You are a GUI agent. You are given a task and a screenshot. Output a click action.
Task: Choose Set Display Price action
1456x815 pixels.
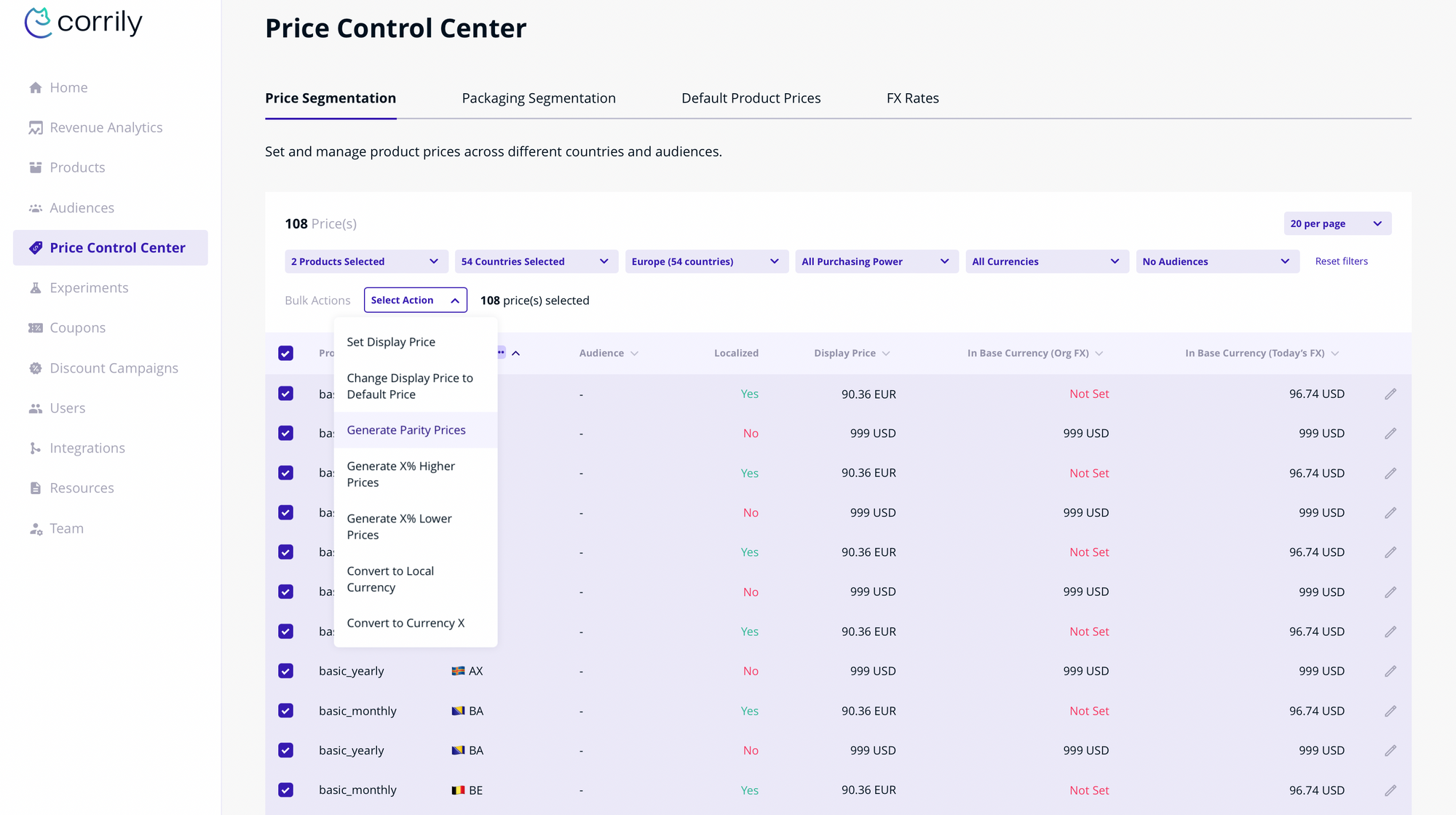416,342
